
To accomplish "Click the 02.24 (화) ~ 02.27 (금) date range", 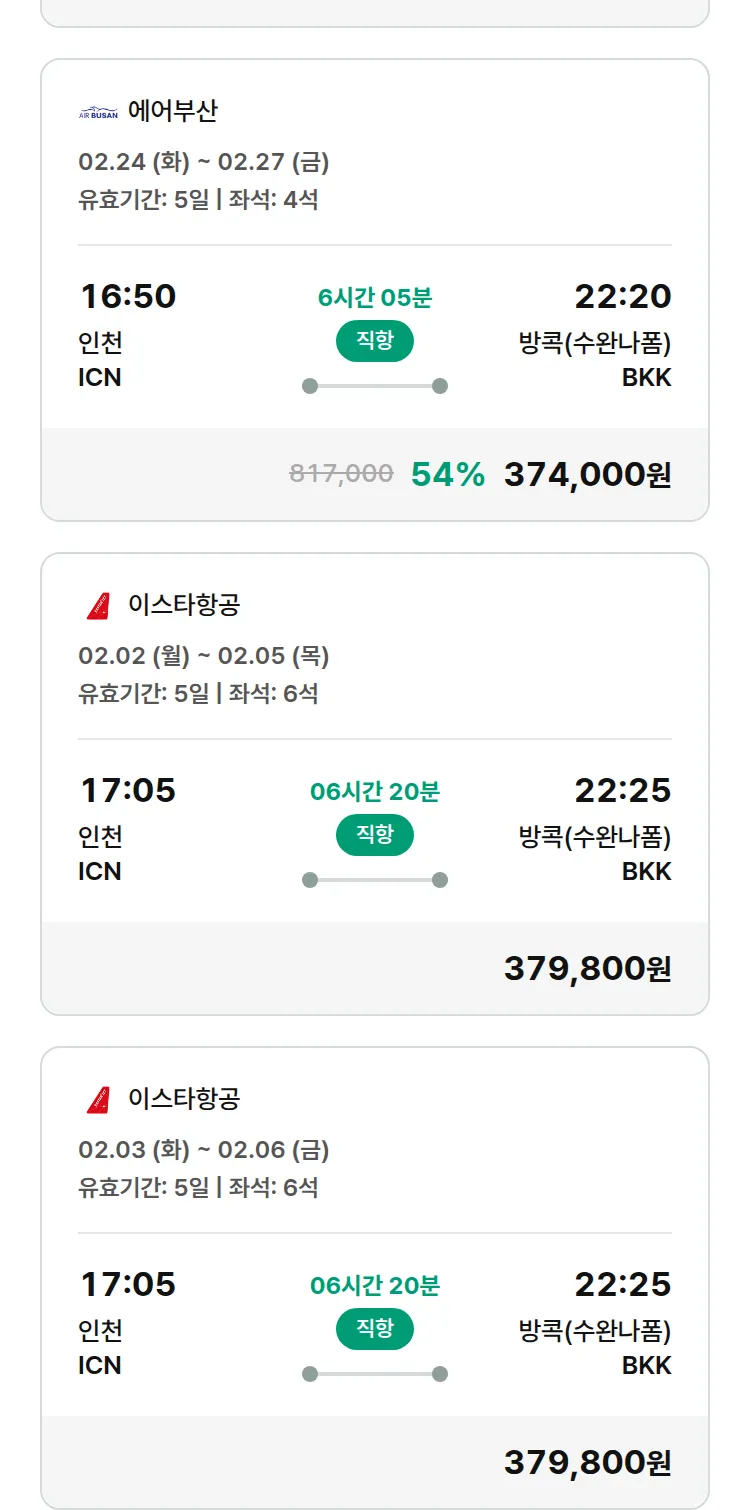I will (204, 162).
